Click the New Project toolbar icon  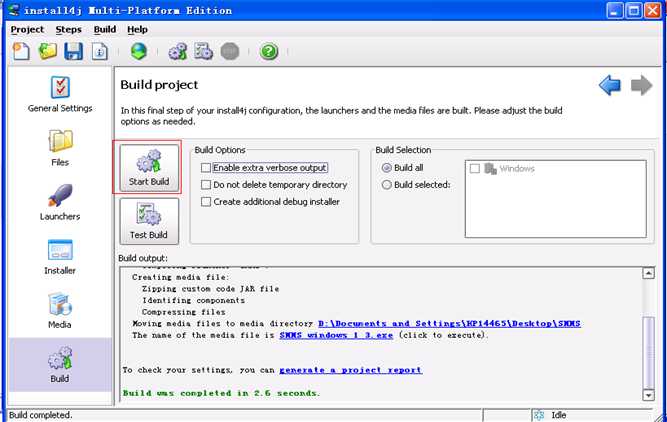(20, 51)
